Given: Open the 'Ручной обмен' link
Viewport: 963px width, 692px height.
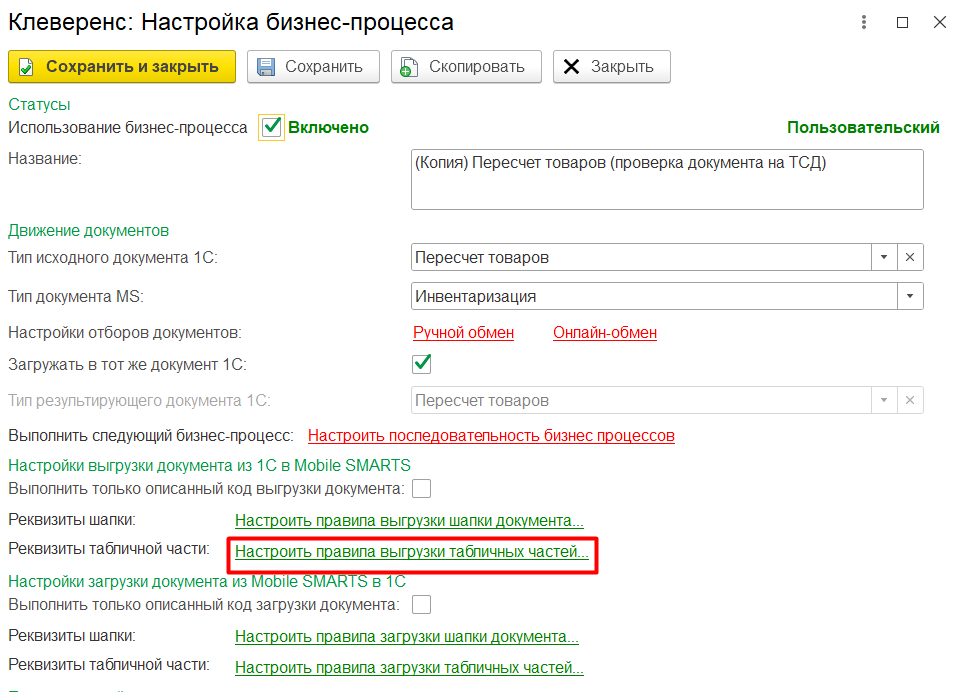Looking at the screenshot, I should (464, 333).
